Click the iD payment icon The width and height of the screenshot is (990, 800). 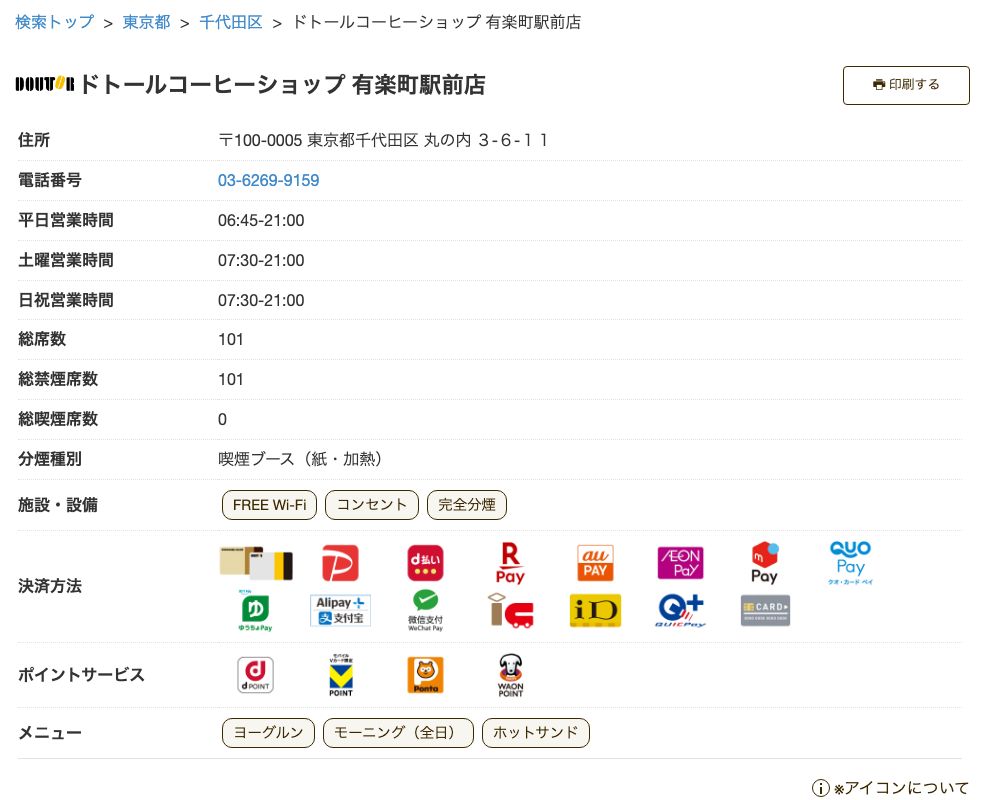click(595, 611)
